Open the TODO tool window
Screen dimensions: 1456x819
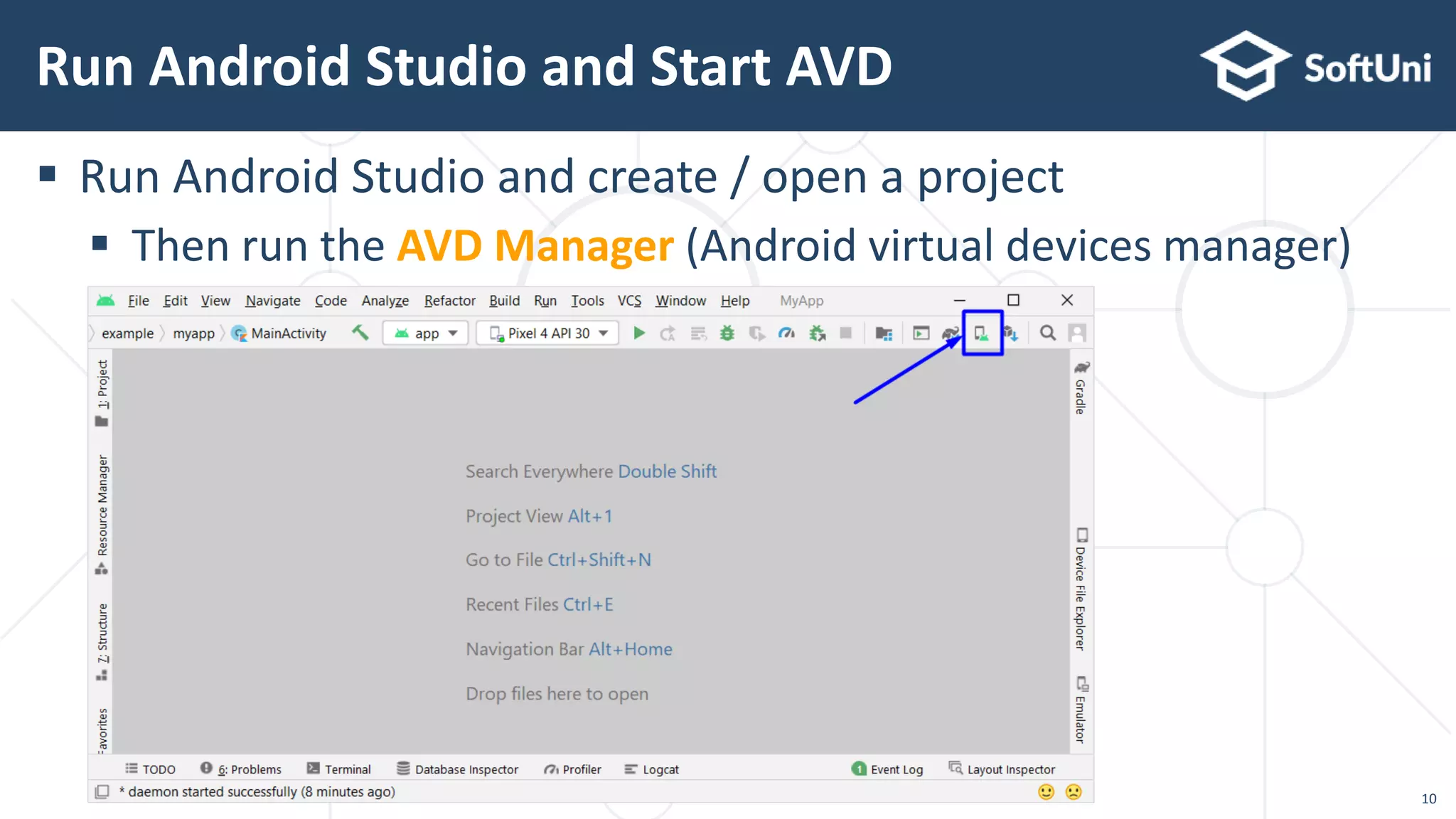coord(150,769)
